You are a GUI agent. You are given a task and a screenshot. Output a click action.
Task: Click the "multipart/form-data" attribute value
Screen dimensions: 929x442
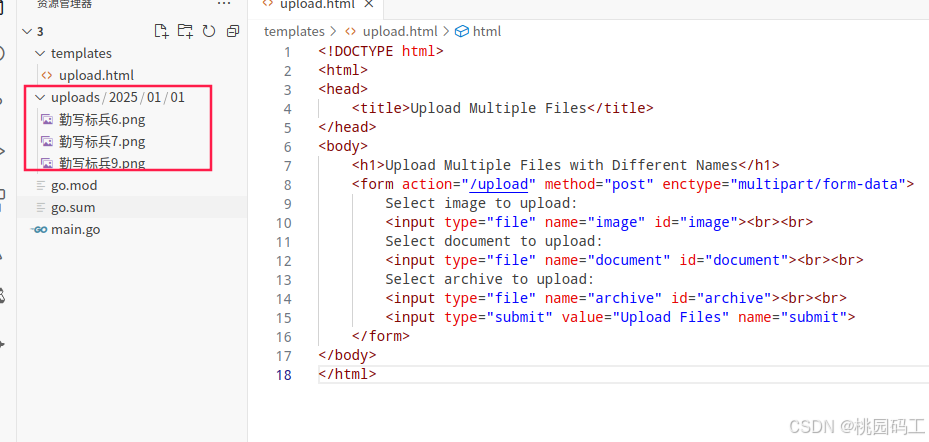coord(818,184)
